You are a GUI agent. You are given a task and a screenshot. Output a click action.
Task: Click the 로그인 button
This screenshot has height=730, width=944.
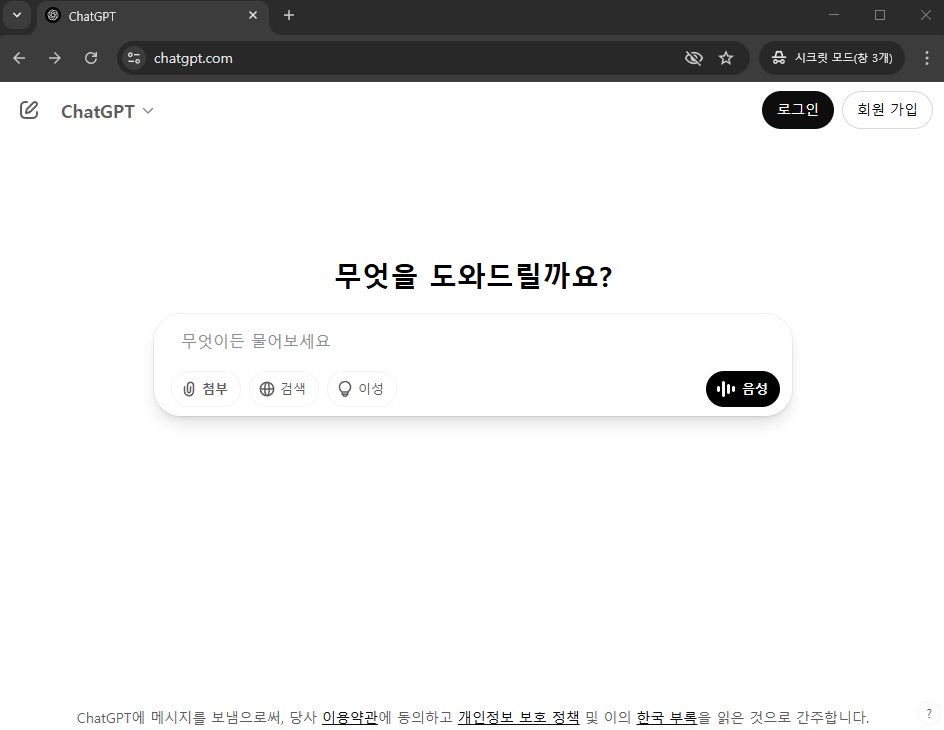(797, 110)
